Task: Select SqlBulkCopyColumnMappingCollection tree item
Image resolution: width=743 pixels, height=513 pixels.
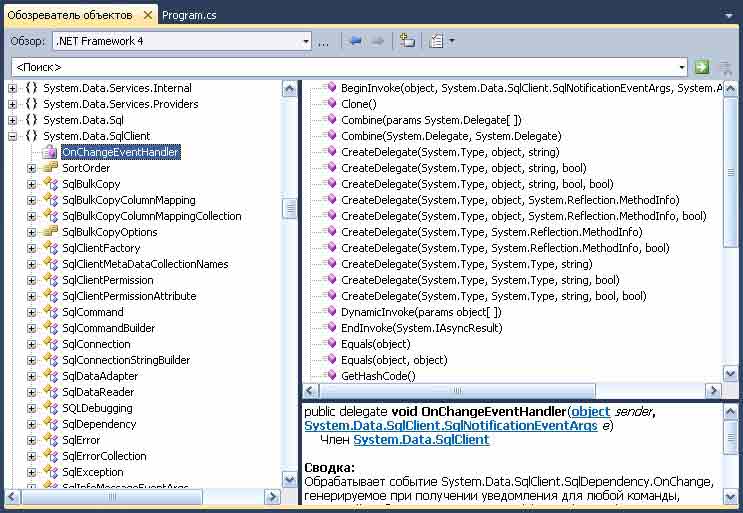Action: [152, 216]
